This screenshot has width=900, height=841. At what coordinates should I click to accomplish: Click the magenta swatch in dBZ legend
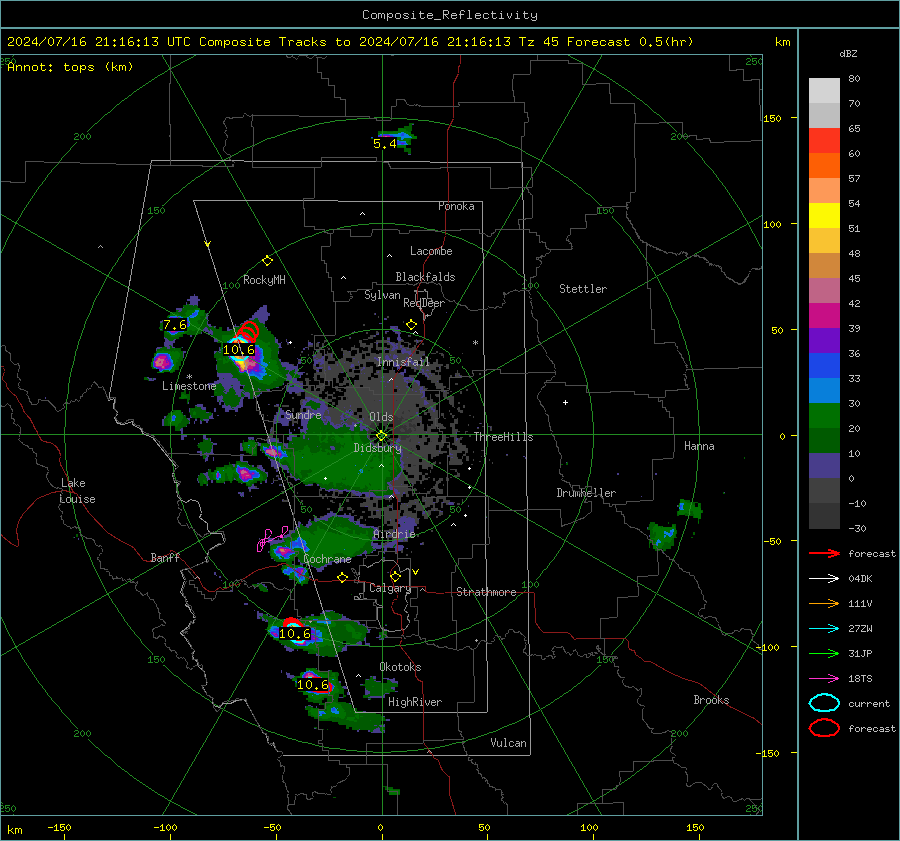pyautogui.click(x=824, y=316)
